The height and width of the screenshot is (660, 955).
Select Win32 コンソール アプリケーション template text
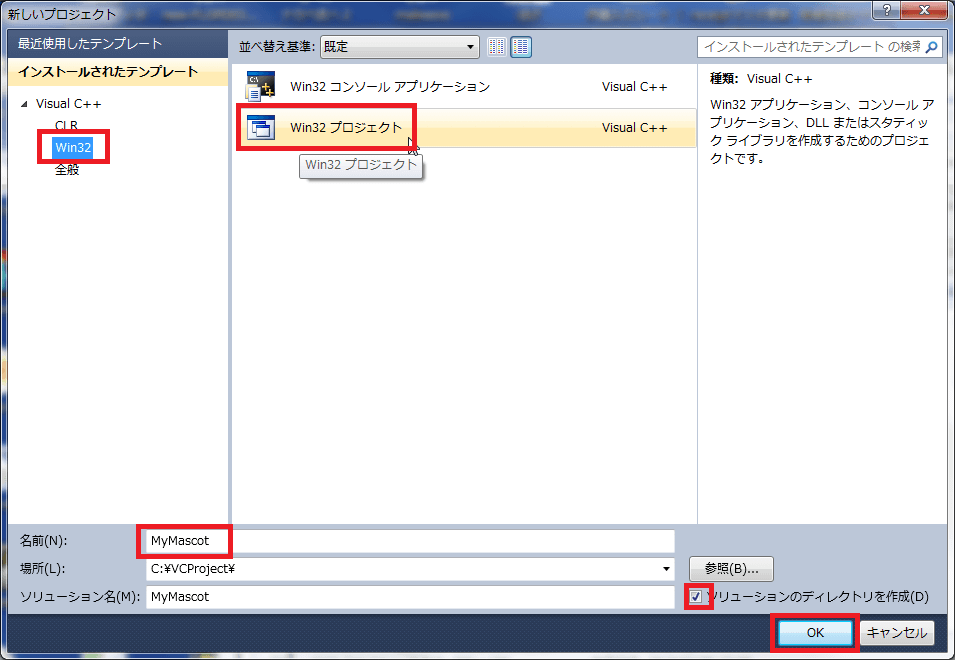390,86
